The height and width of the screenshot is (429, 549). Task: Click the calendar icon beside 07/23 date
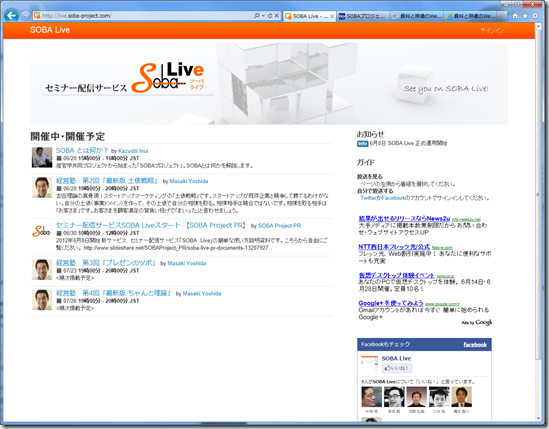[x=59, y=271]
